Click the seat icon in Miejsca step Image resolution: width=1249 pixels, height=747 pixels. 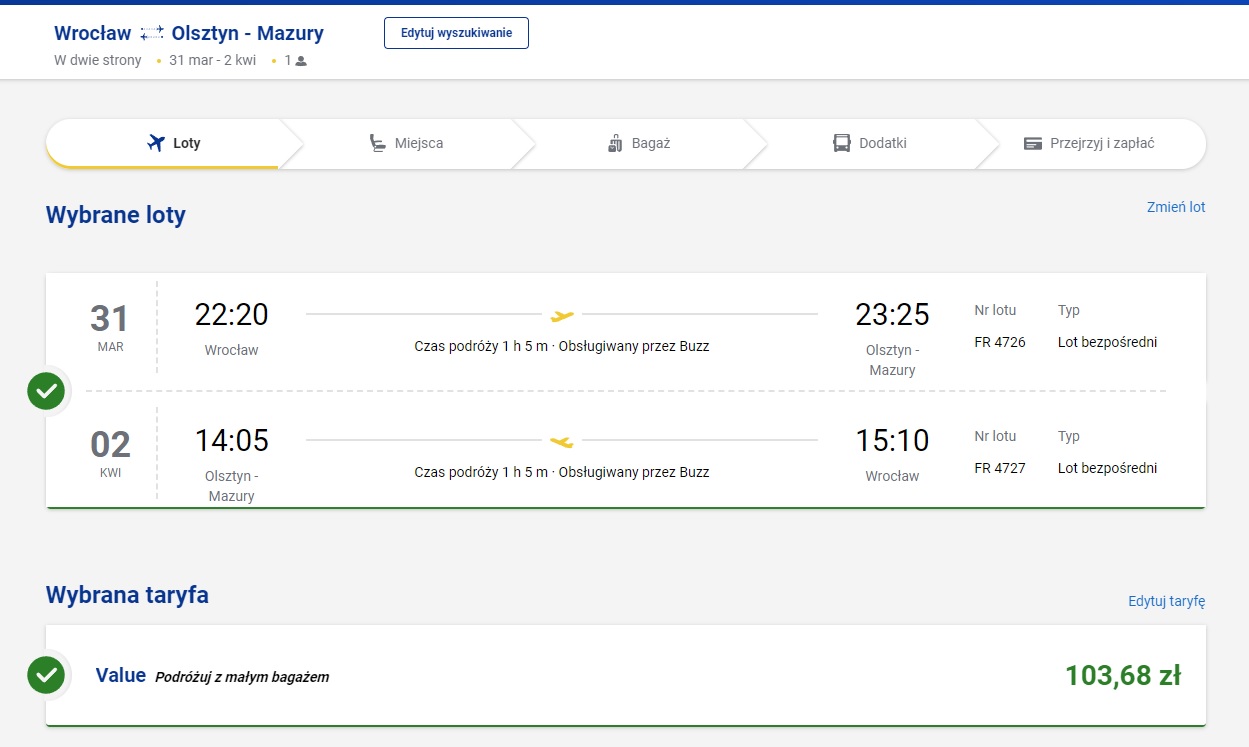click(x=377, y=143)
